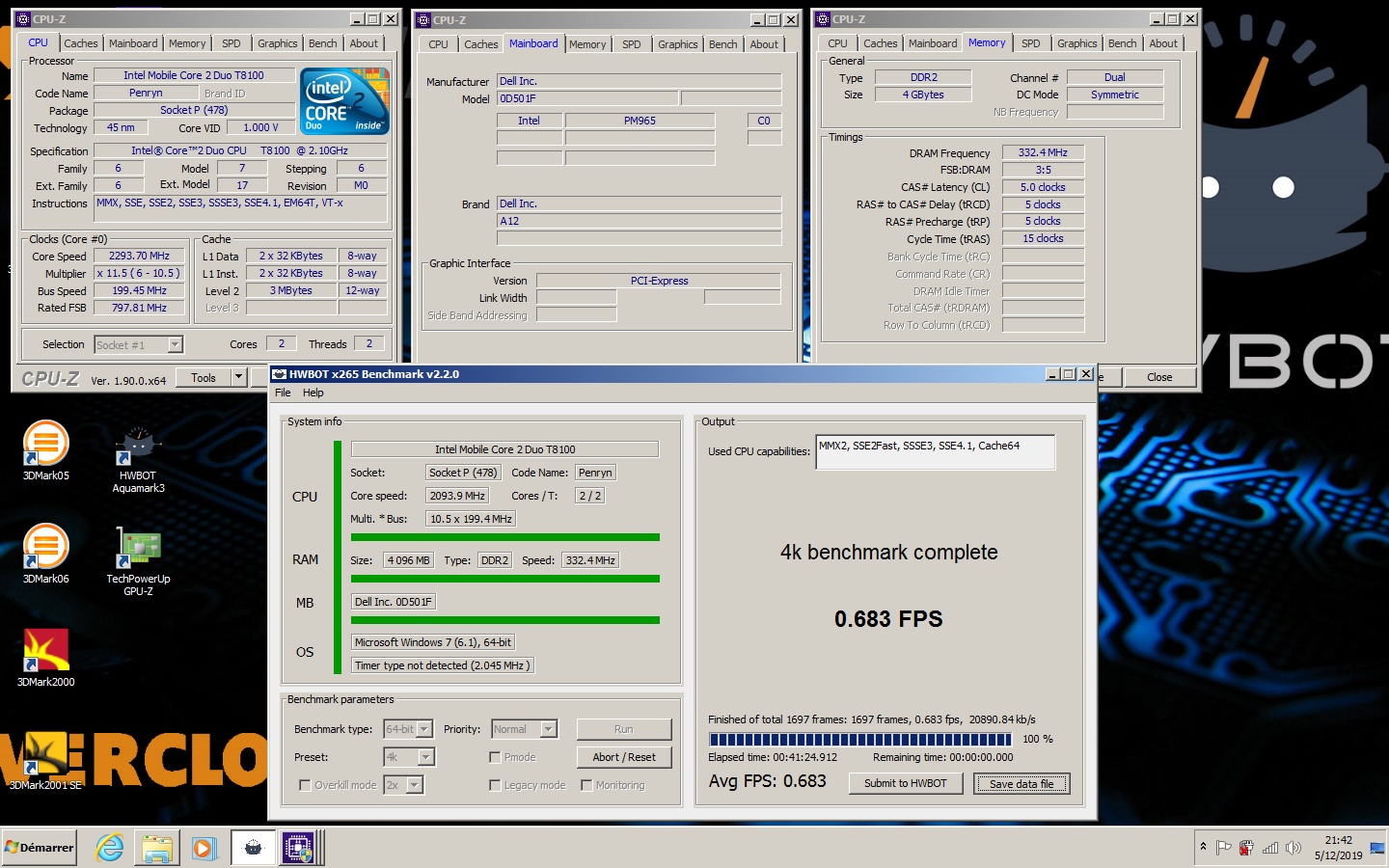Click the Run button
This screenshot has height=868, width=1389.
pos(624,729)
